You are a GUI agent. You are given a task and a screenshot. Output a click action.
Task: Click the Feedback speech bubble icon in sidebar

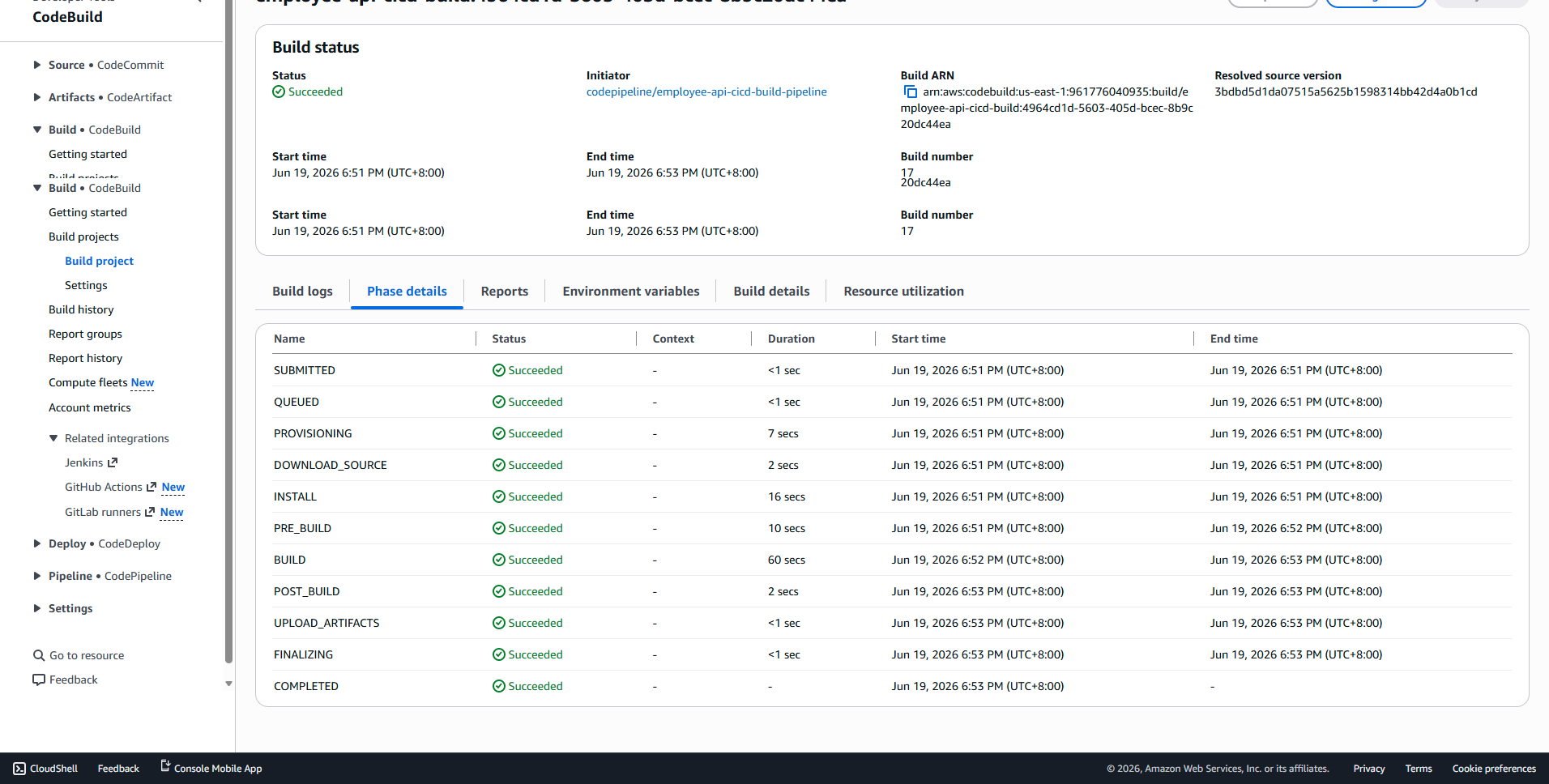[x=39, y=680]
